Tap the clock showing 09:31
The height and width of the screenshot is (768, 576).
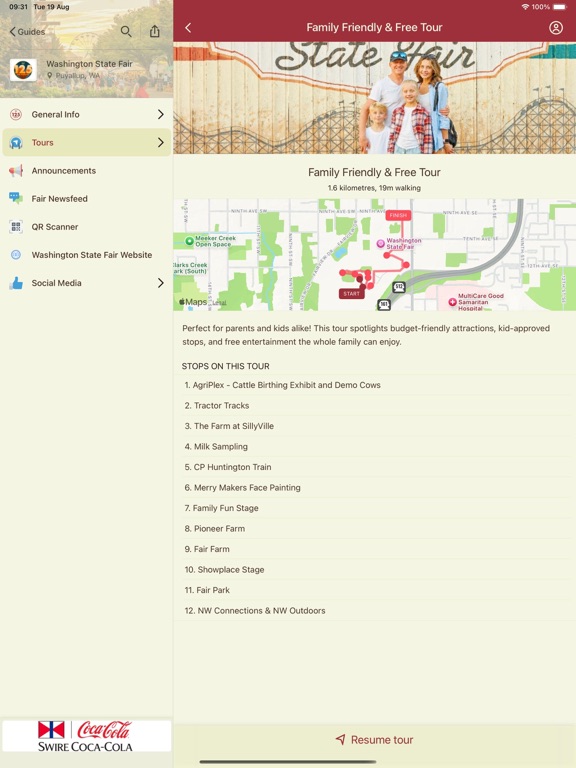click(18, 7)
